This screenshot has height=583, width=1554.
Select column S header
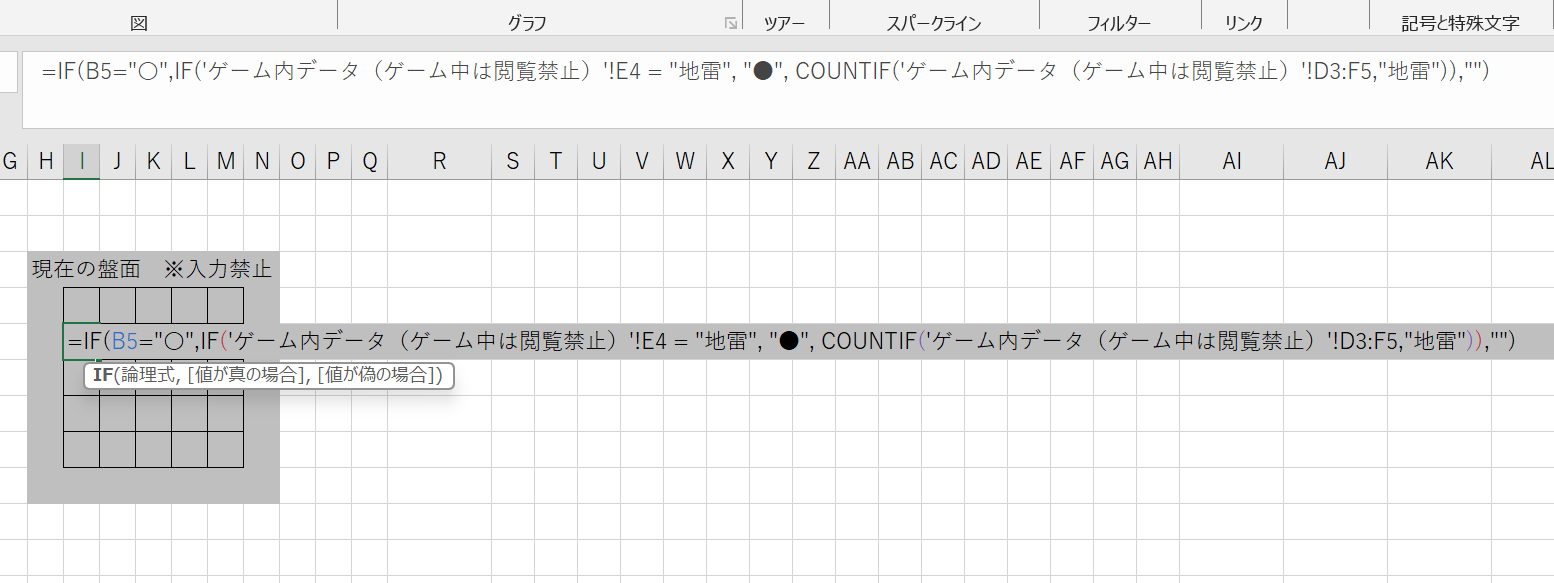[512, 161]
